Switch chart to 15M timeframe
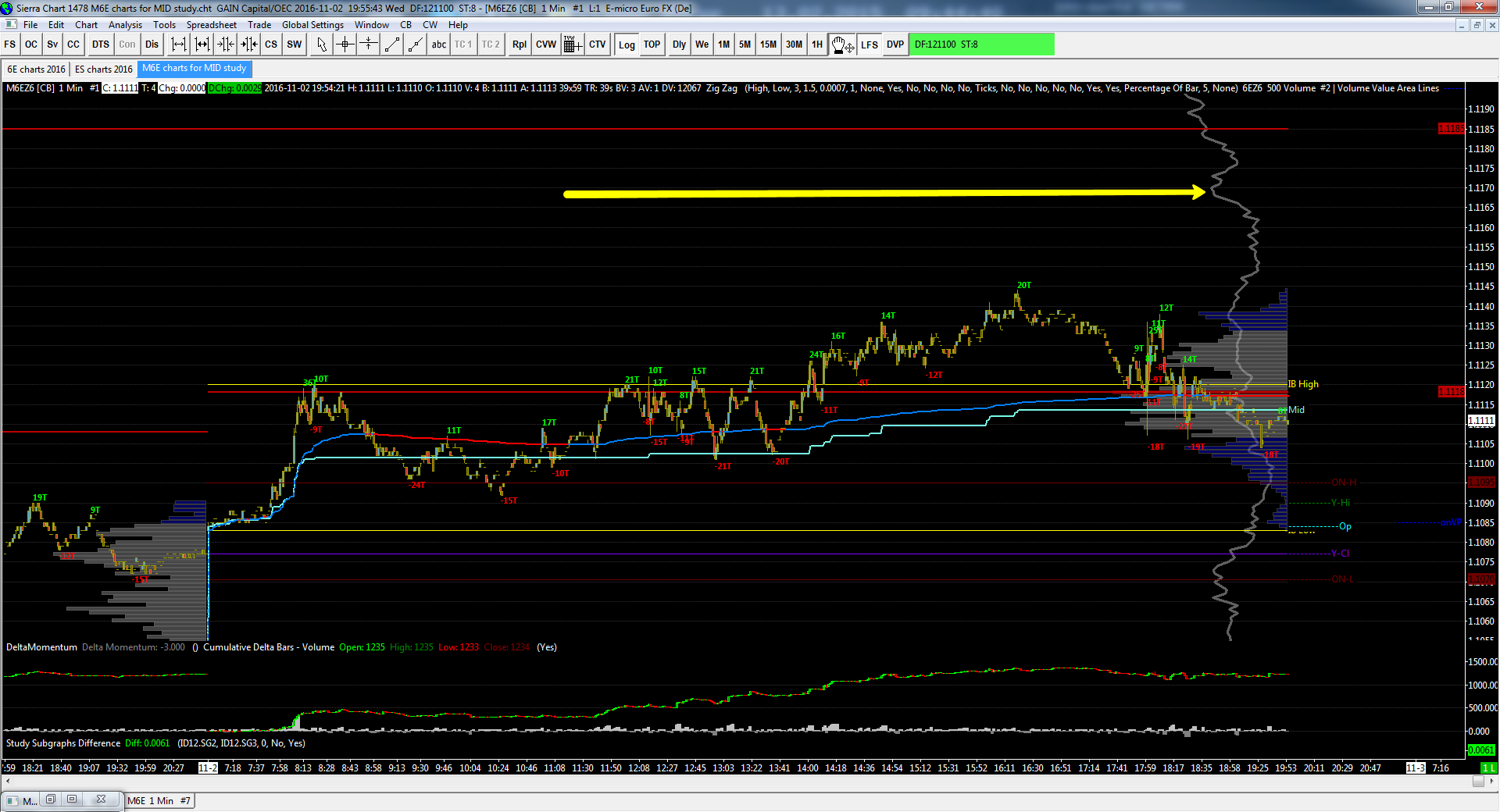 pyautogui.click(x=769, y=45)
